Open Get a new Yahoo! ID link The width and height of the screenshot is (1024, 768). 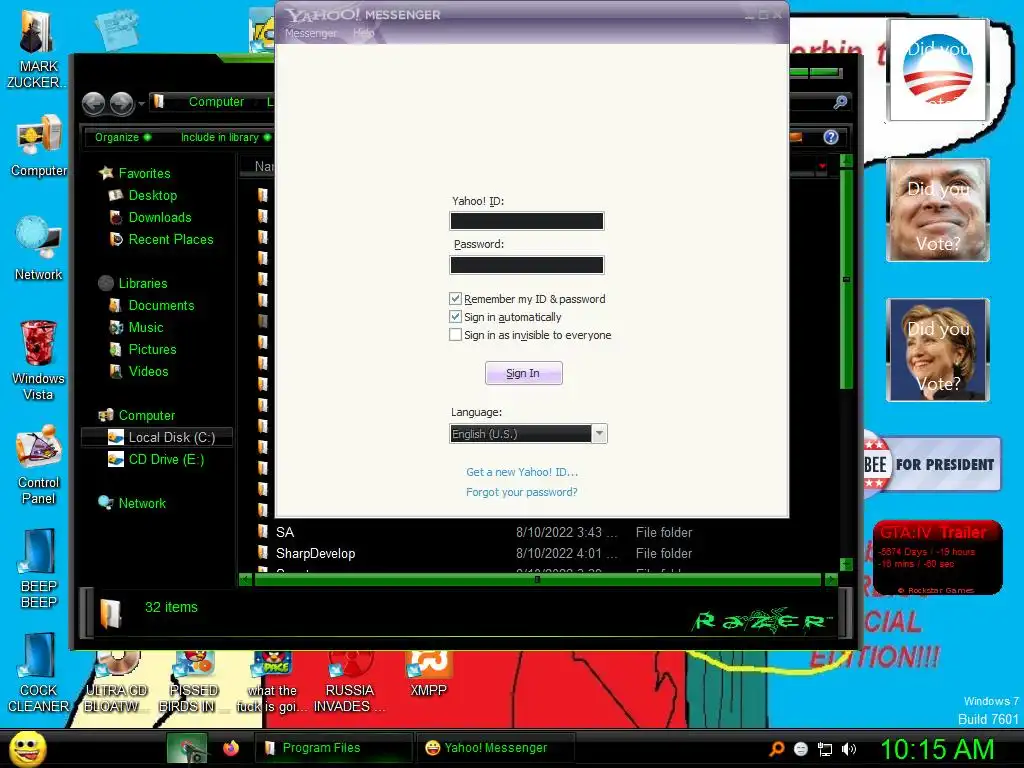522,472
